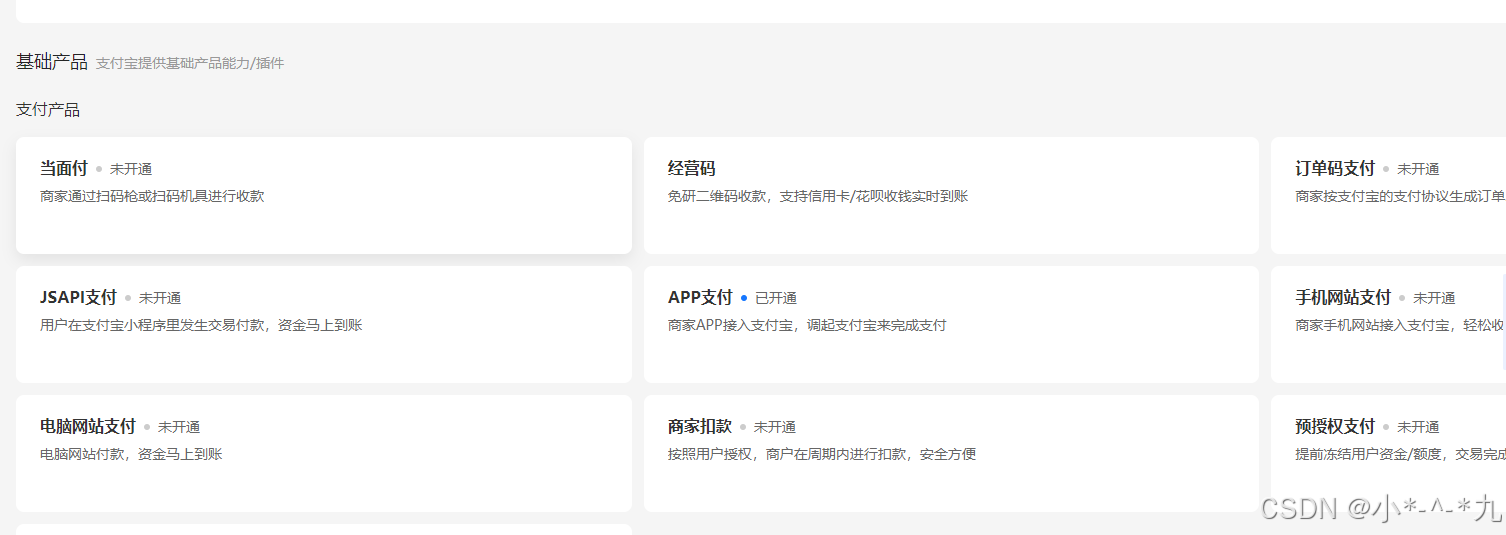Click the 未开通 status beside 订单码支付
Viewport: 1506px width, 535px height.
1418,169
